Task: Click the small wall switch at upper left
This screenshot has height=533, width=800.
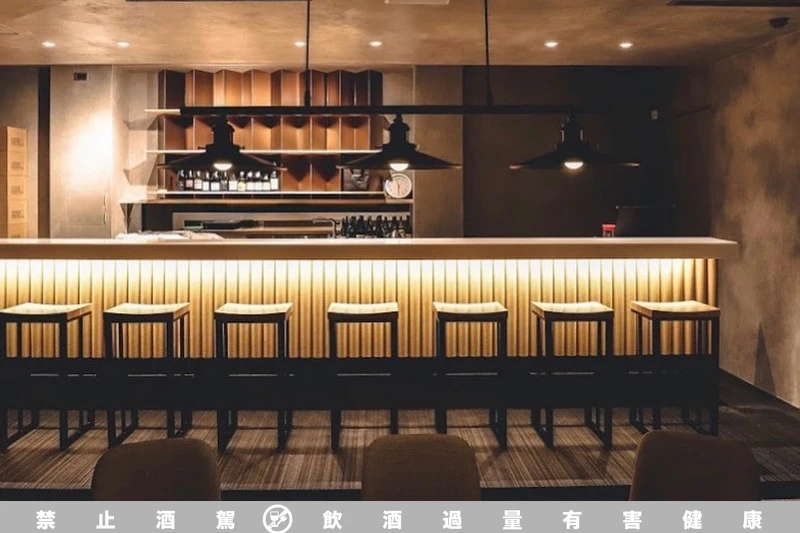Action: point(80,76)
